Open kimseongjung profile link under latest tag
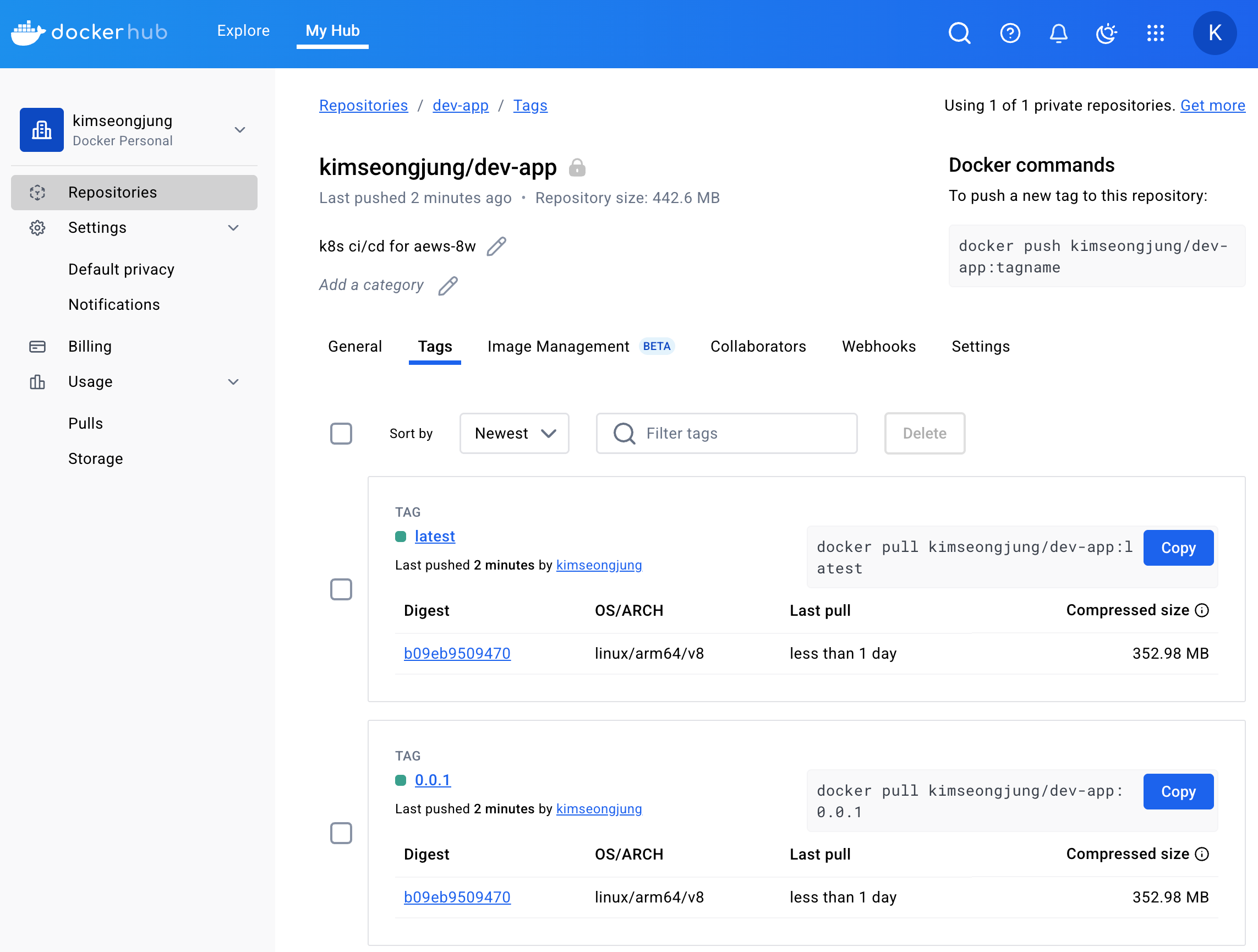Viewport: 1258px width, 952px height. [599, 565]
